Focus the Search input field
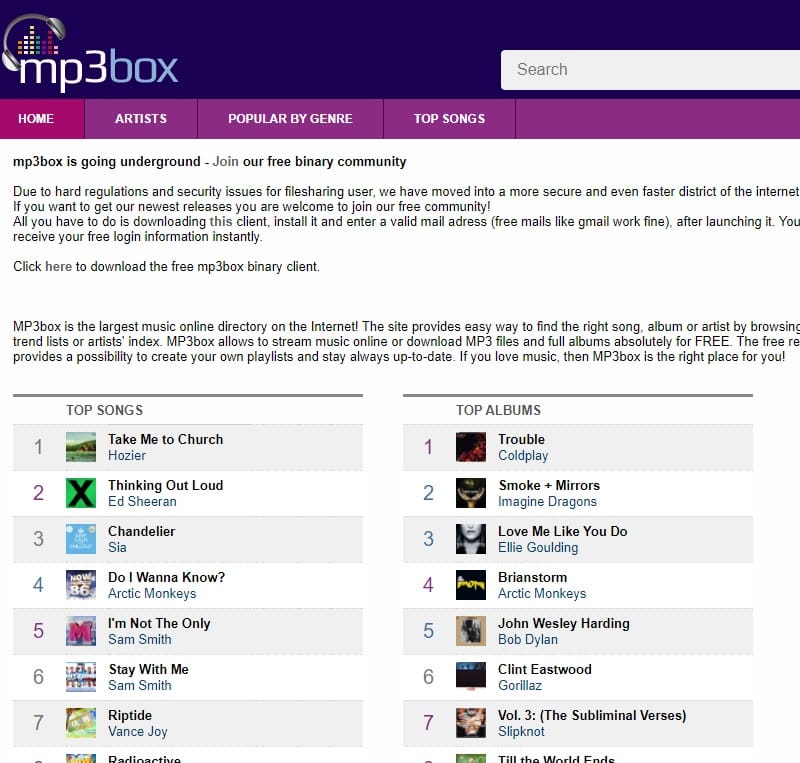Viewport: 800px width, 763px height. pos(651,70)
